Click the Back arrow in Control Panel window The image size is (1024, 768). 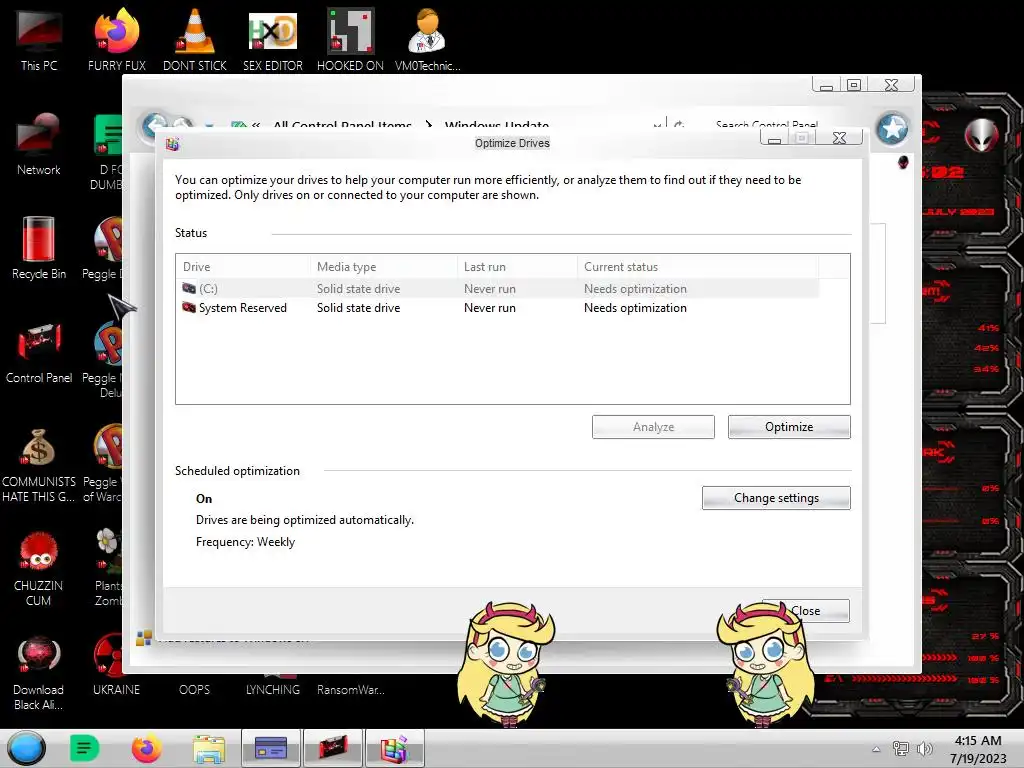point(155,125)
